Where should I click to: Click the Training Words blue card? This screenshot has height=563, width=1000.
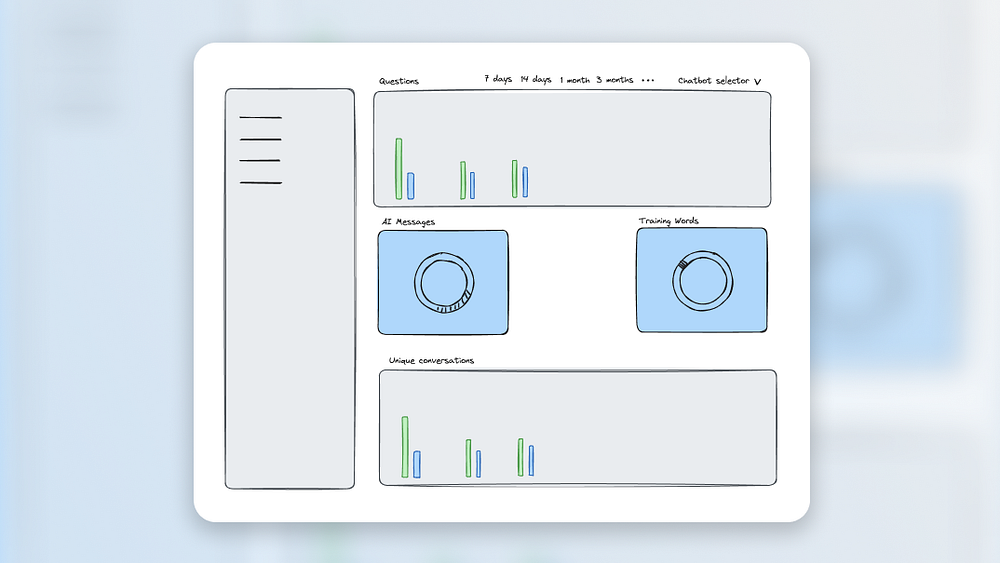[702, 280]
